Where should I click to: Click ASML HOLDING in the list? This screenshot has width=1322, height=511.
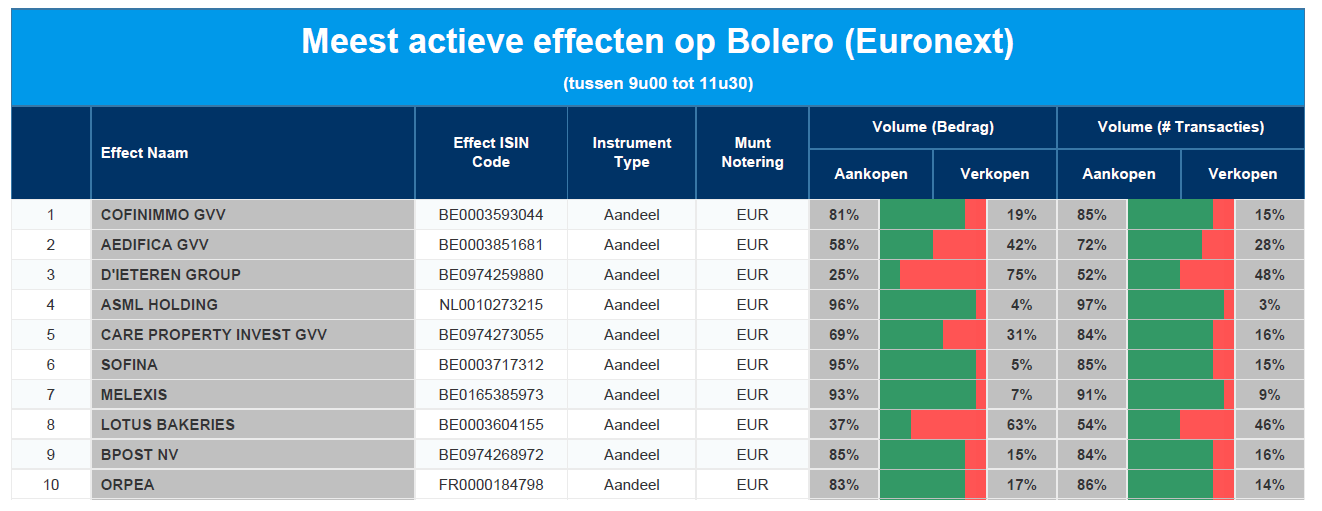click(159, 304)
